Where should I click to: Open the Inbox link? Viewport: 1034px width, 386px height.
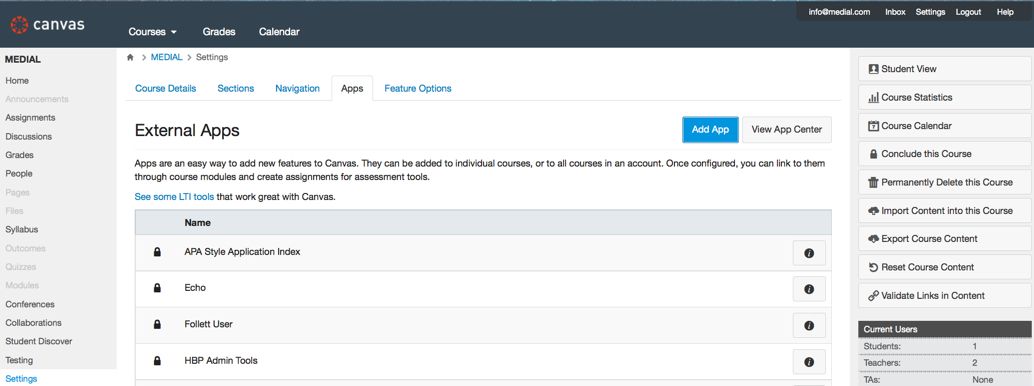[895, 12]
